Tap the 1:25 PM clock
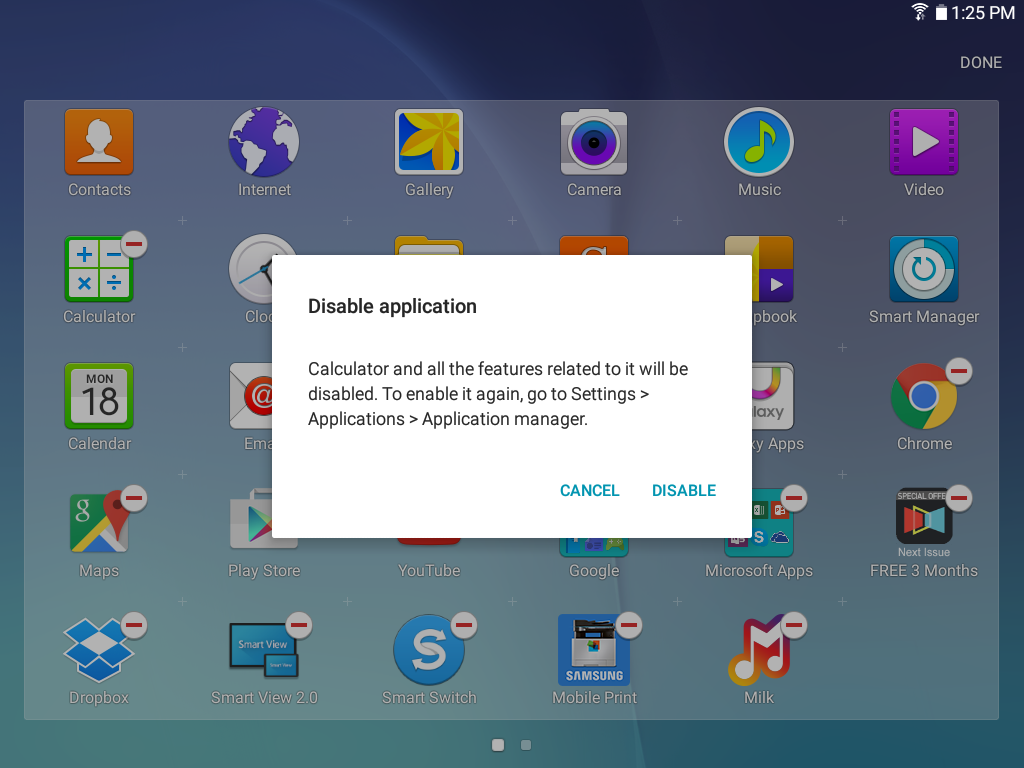 tap(983, 12)
